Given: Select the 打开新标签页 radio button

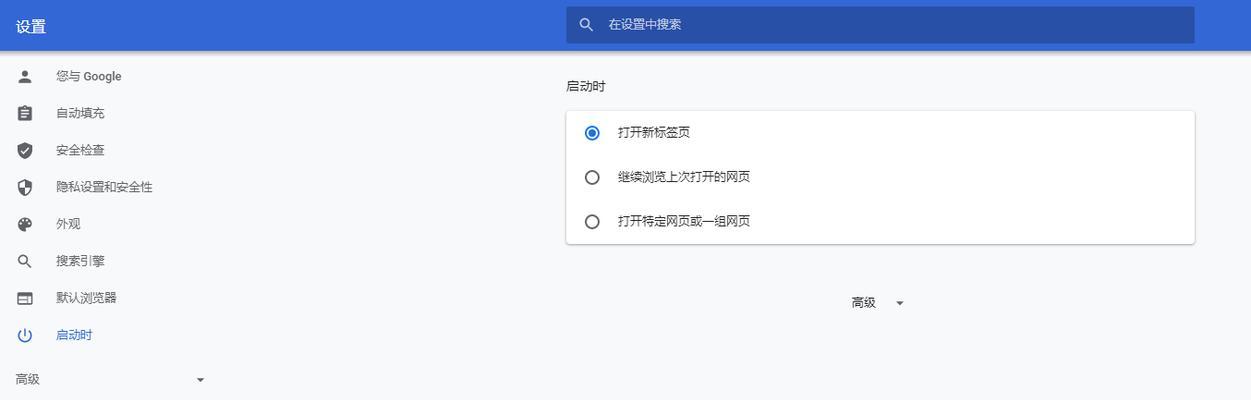Looking at the screenshot, I should pos(592,133).
